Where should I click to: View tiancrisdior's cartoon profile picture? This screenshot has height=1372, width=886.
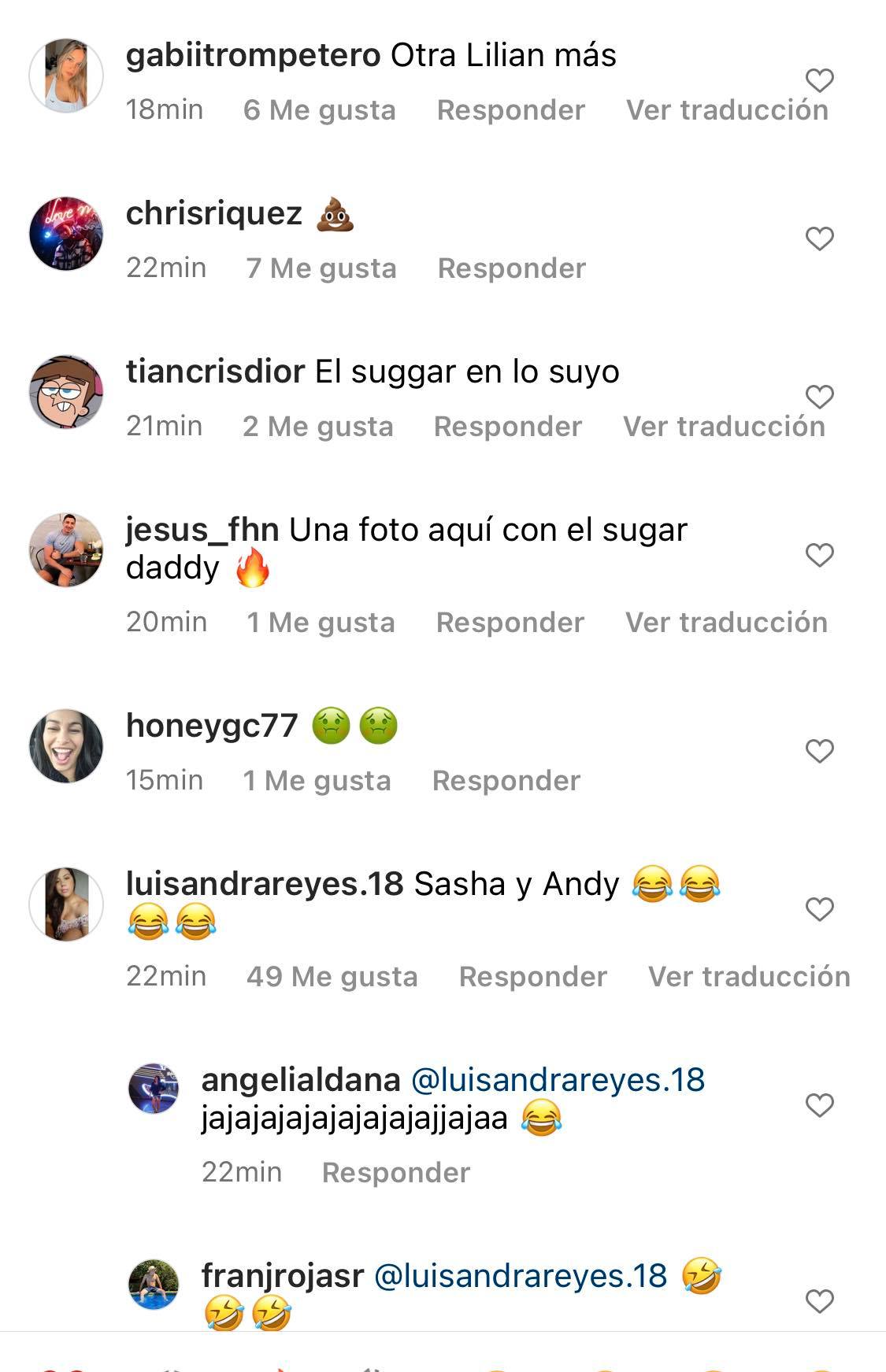(66, 392)
